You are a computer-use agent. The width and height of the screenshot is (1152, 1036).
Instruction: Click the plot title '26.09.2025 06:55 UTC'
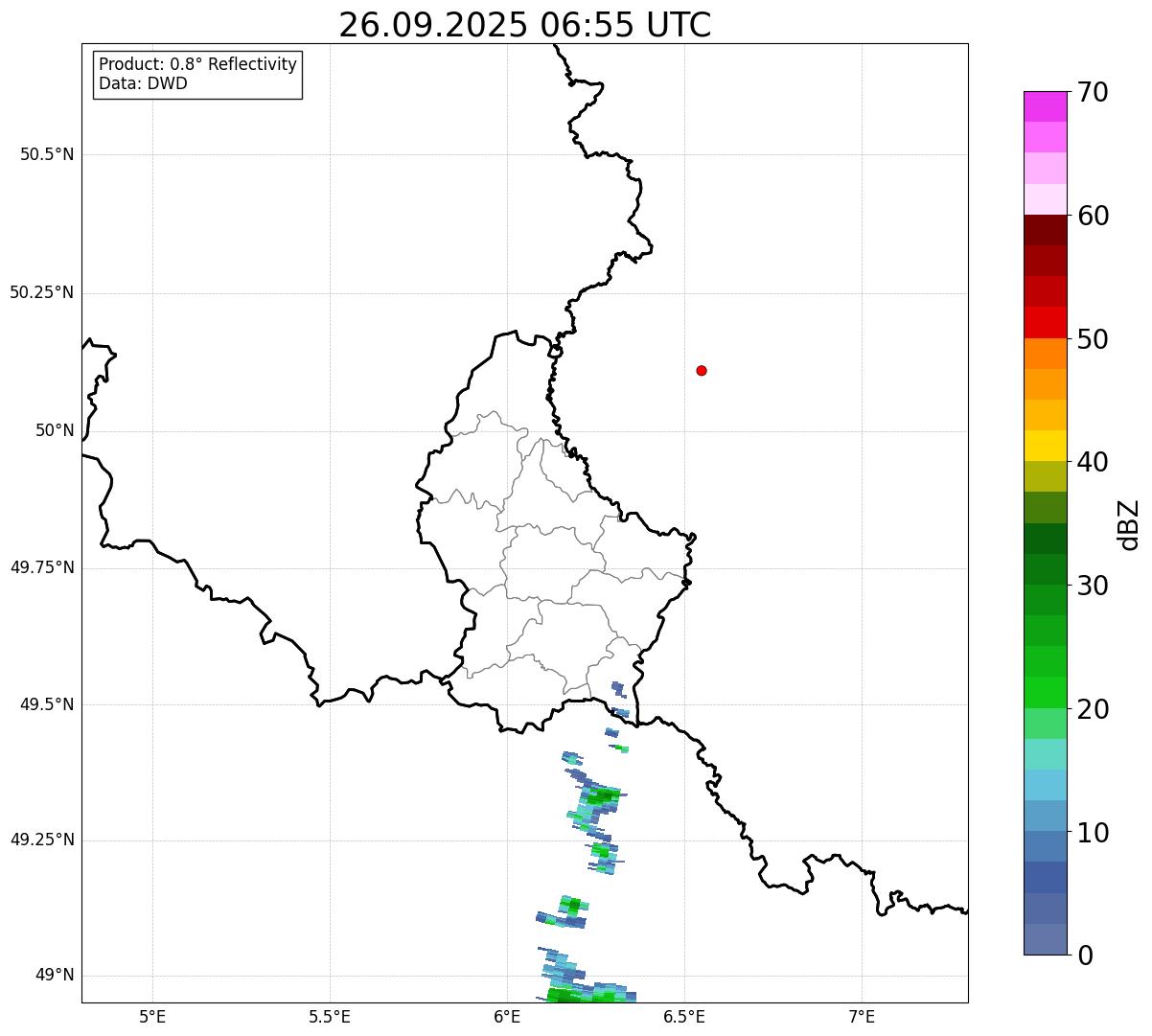point(525,25)
